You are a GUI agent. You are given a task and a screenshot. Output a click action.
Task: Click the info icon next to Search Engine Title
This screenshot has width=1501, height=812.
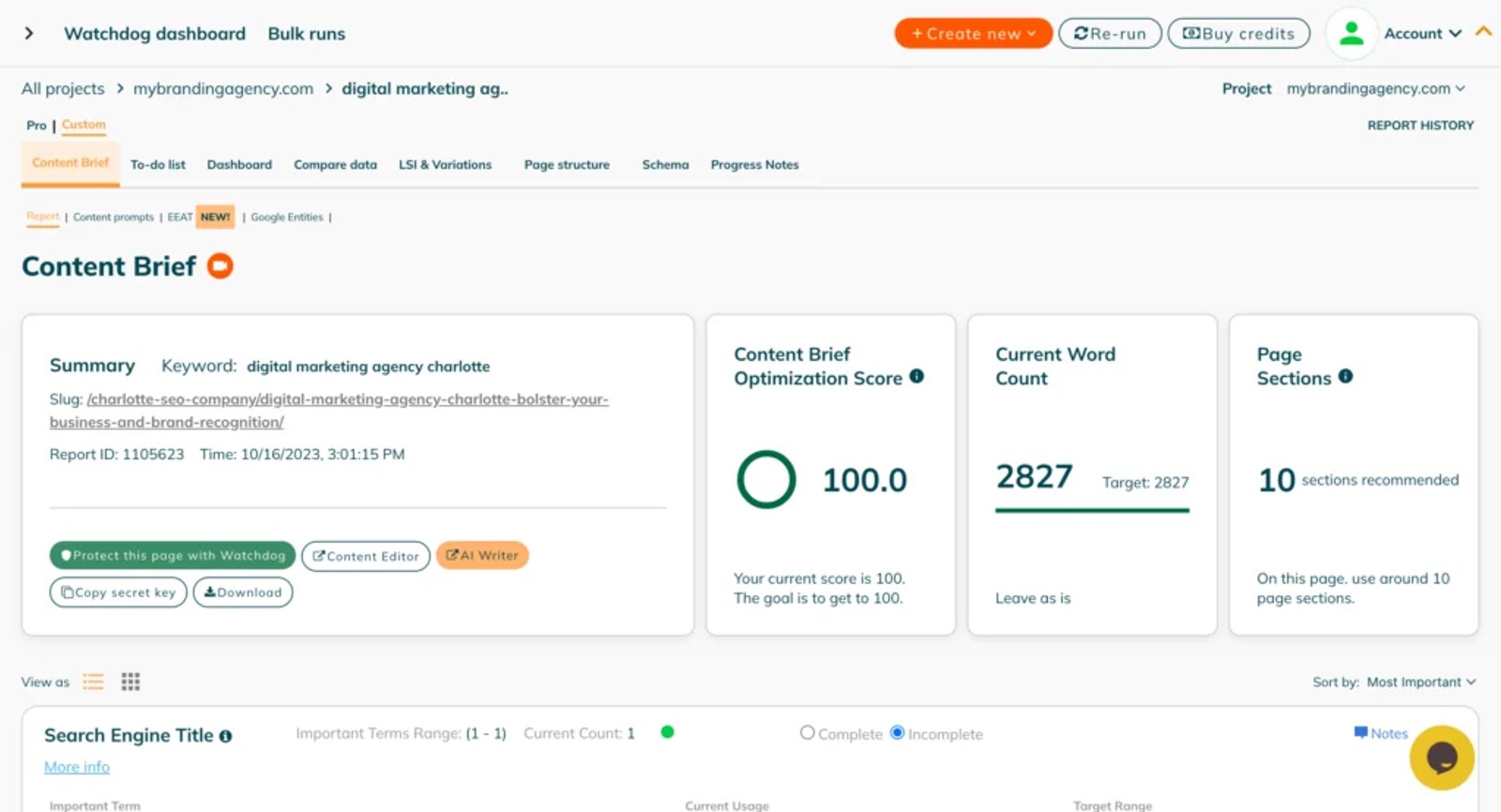click(225, 736)
